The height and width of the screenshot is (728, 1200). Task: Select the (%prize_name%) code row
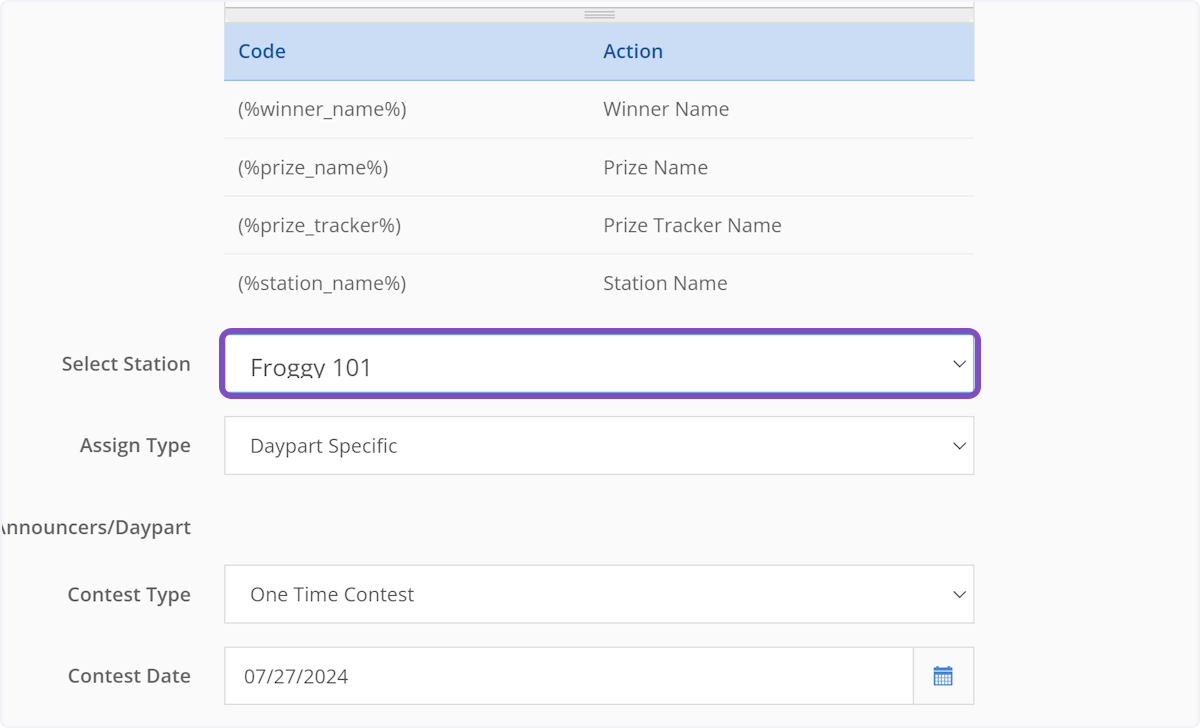(313, 167)
